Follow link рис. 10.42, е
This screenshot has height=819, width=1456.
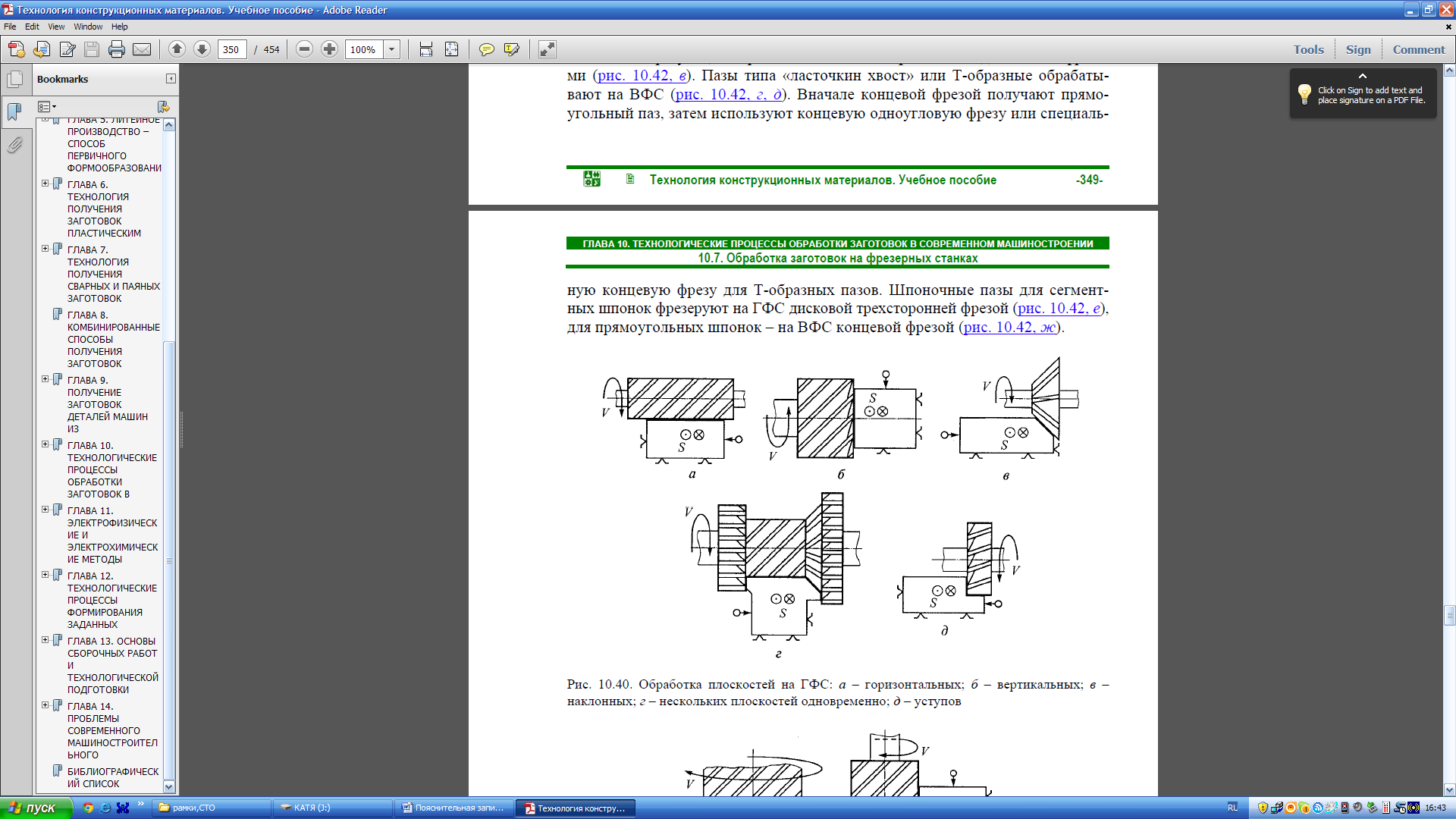click(1059, 309)
